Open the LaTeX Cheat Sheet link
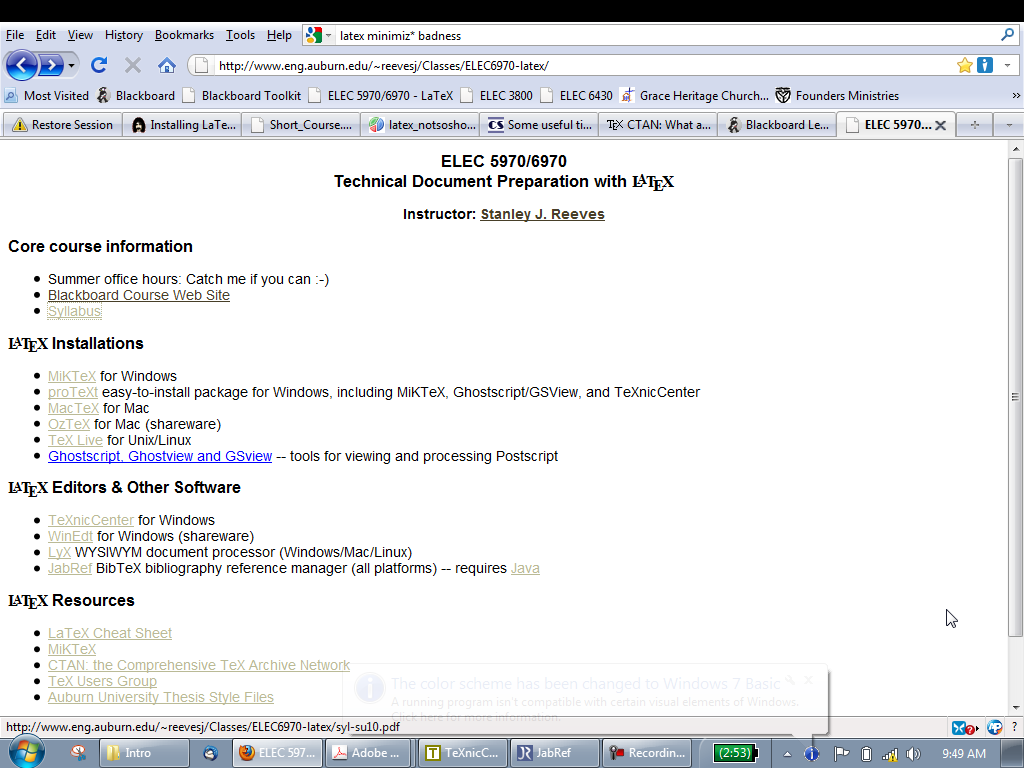The height and width of the screenshot is (768, 1024). (110, 633)
